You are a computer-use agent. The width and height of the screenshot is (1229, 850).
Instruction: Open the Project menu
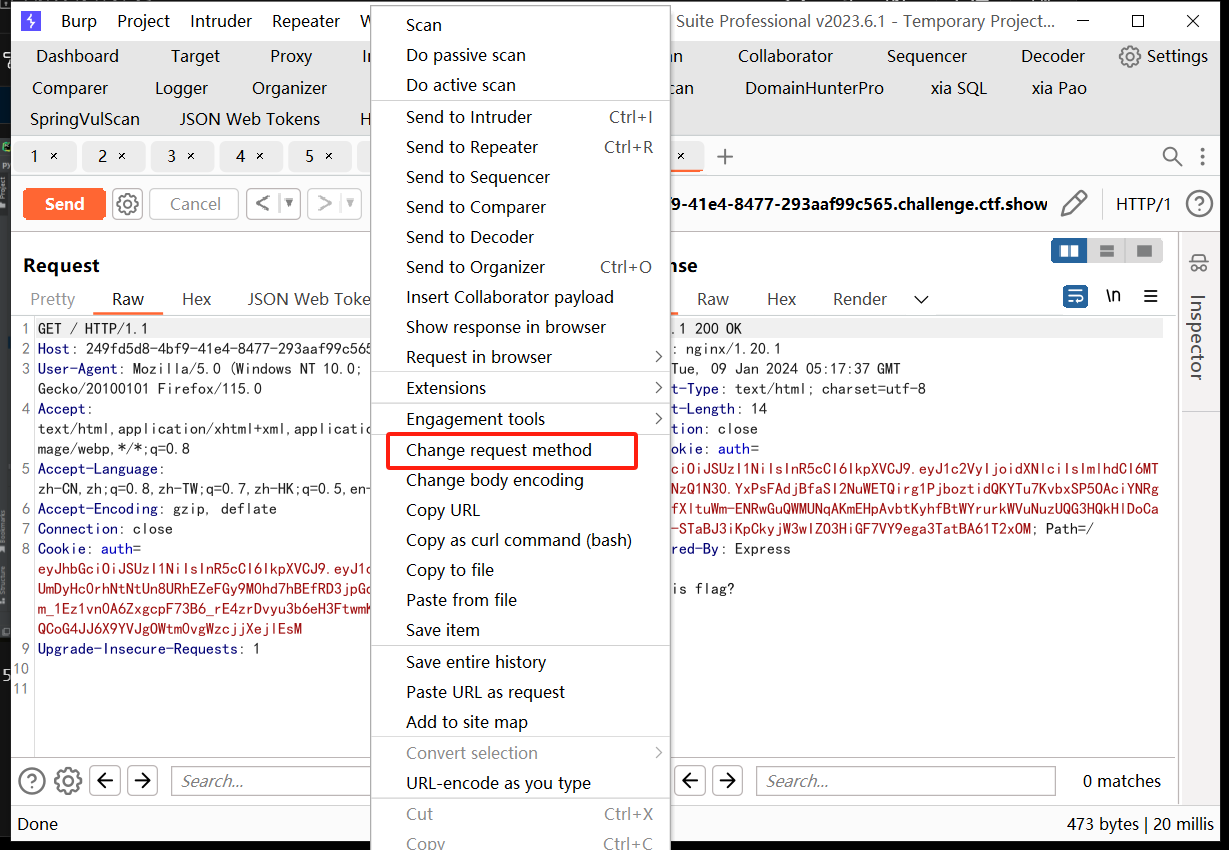click(x=144, y=21)
